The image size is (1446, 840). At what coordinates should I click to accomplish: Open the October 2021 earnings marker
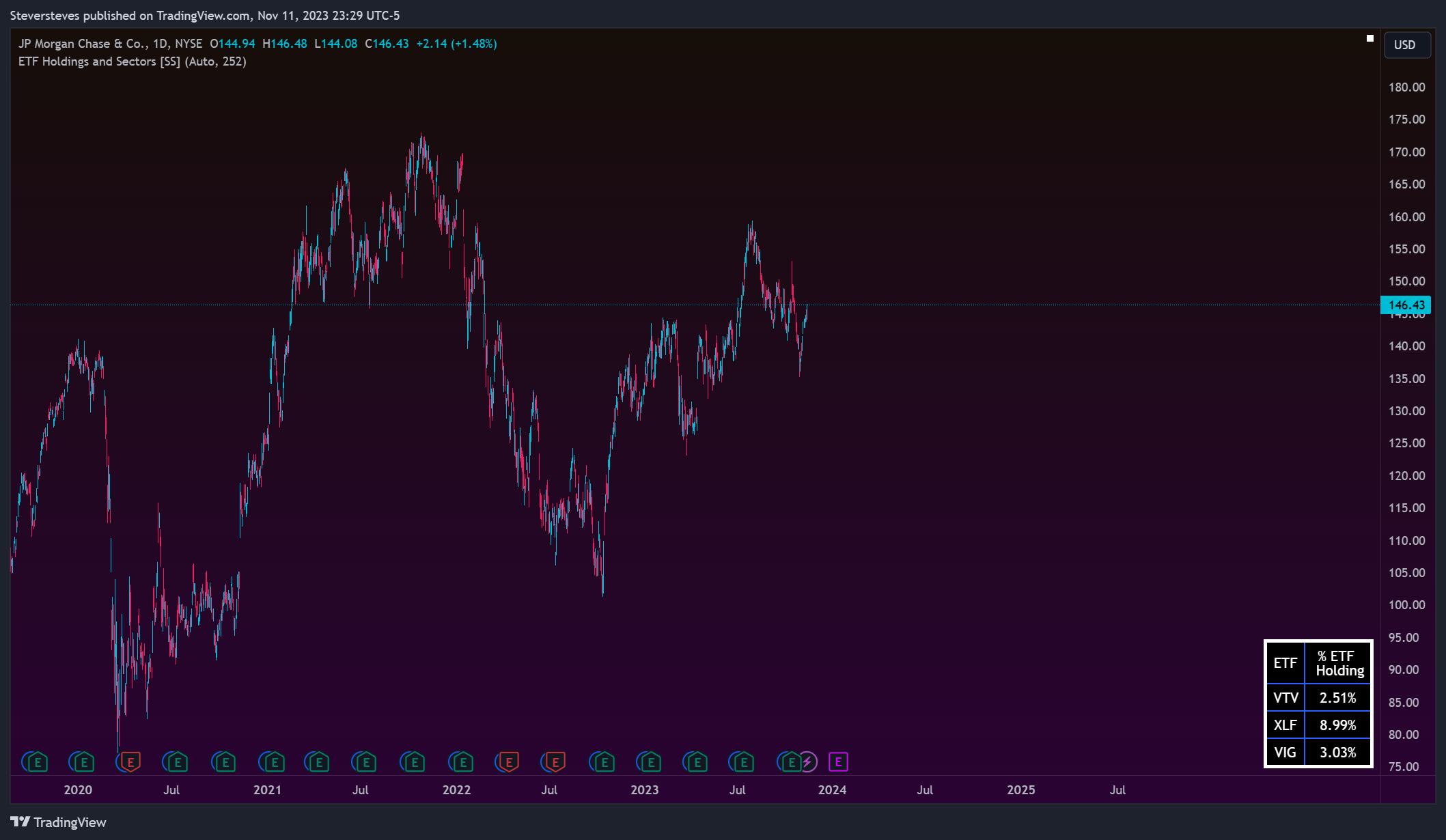[x=415, y=761]
